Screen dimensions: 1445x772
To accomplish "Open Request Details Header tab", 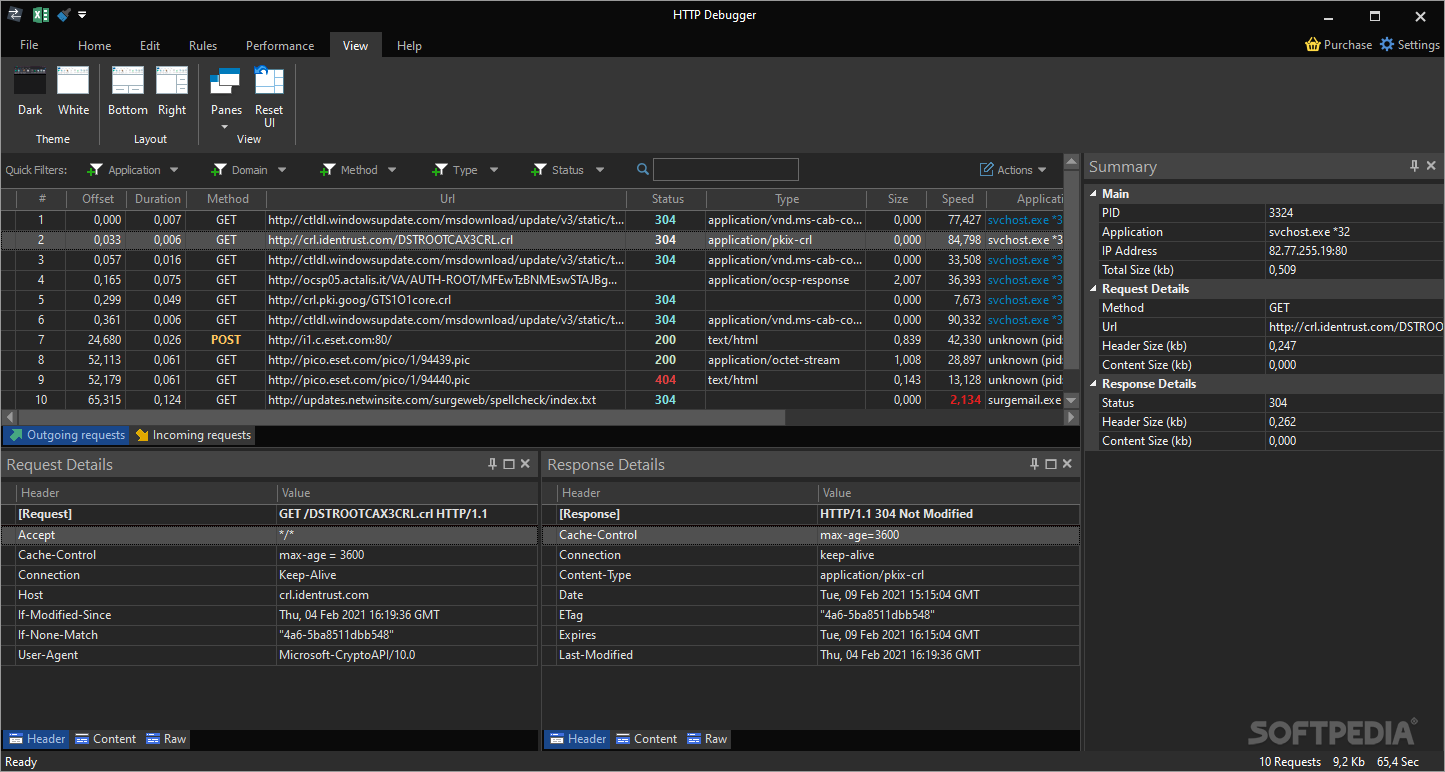I will [36, 739].
